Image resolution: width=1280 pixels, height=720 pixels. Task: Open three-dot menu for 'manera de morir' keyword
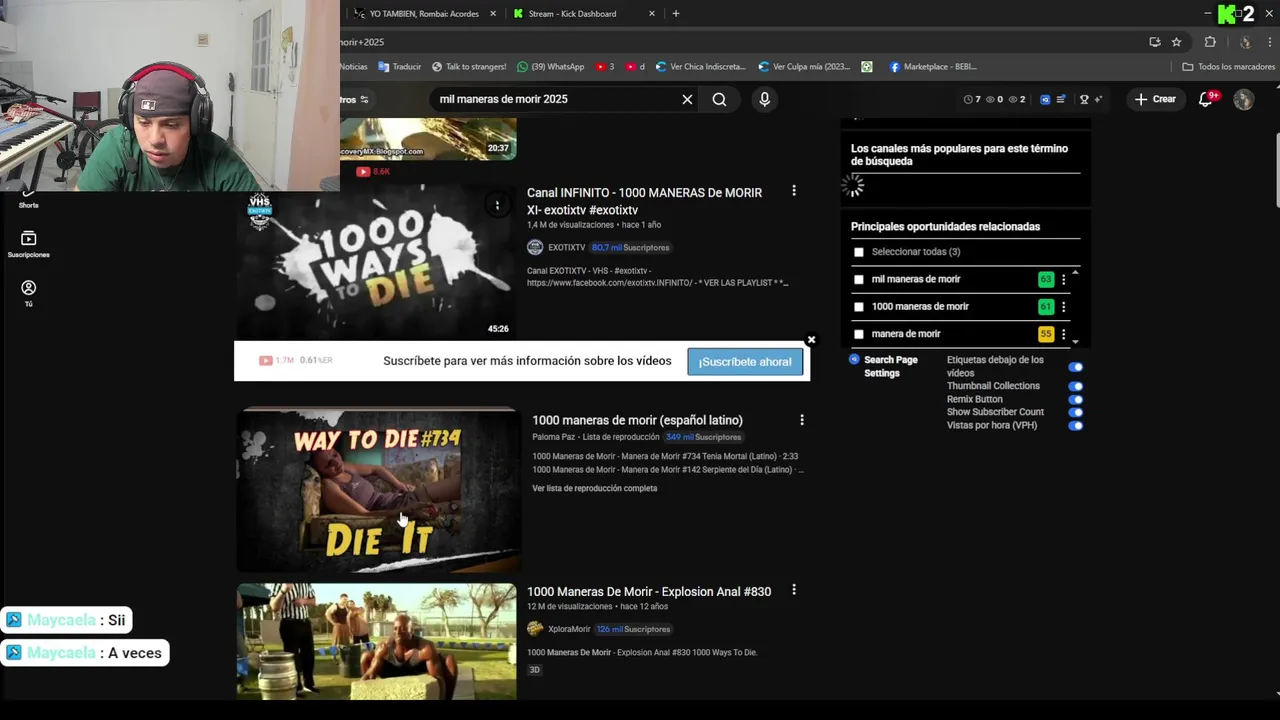1063,334
